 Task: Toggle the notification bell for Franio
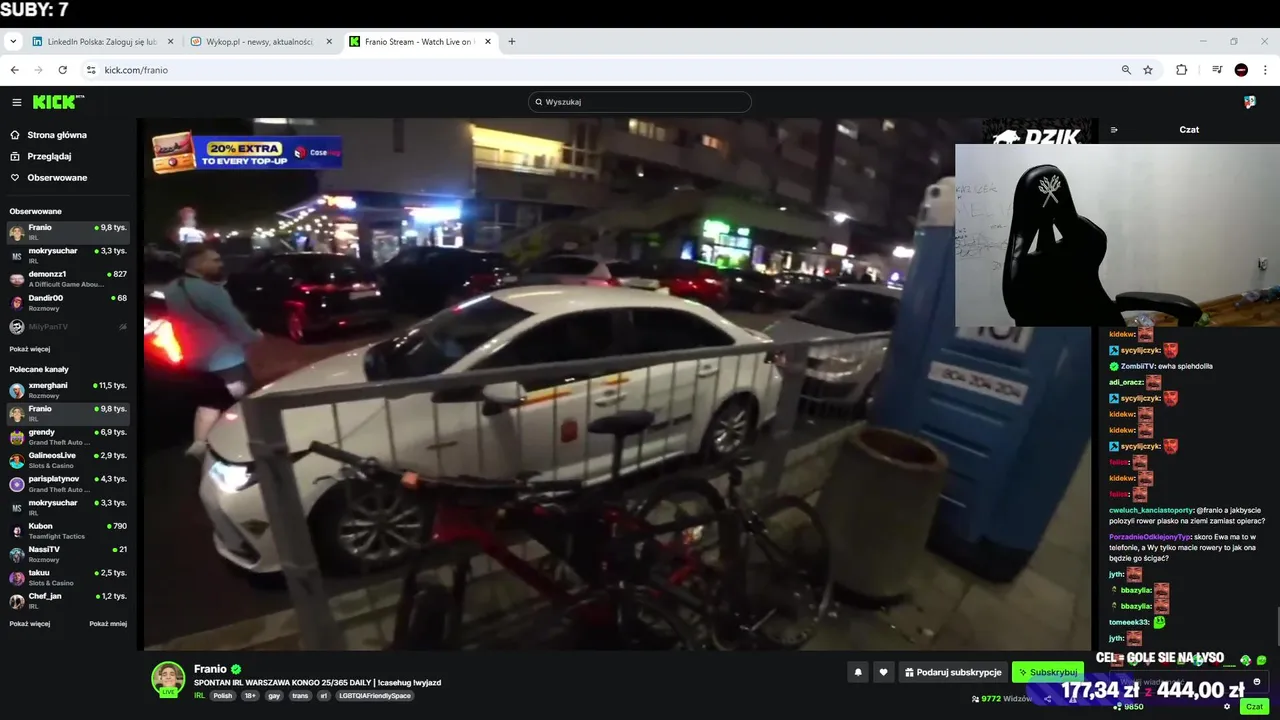point(858,673)
